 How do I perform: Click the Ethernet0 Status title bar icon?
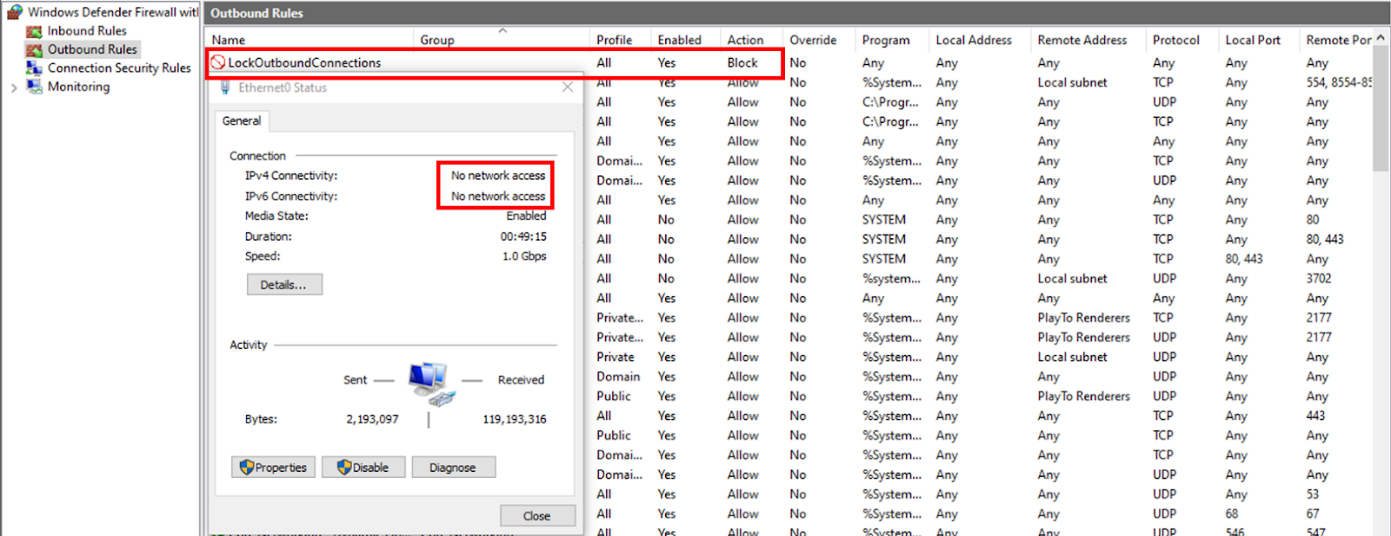point(225,88)
